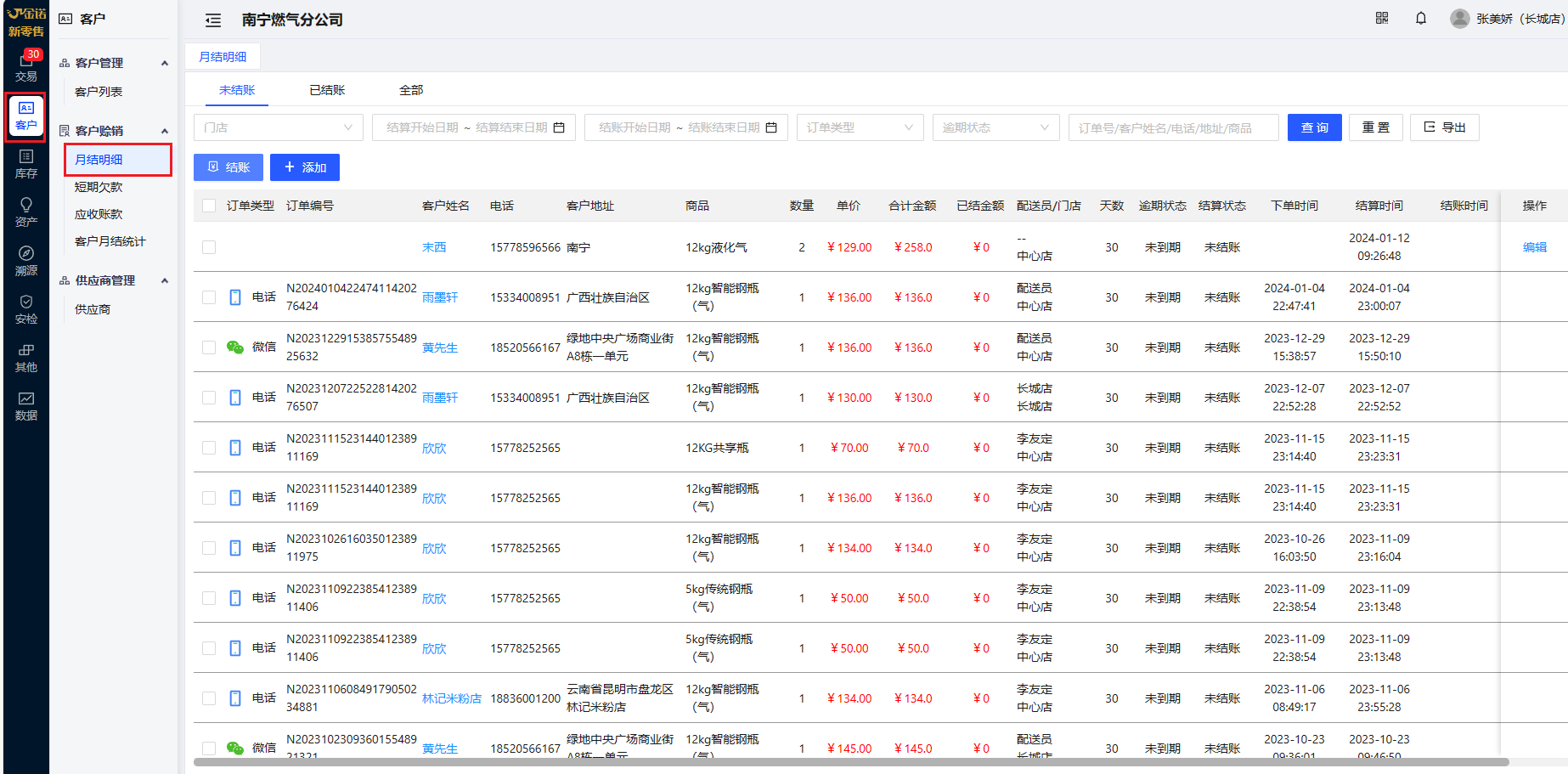1568x774 pixels.
Task: Click the phone icon on order ending 76507
Action: click(x=235, y=398)
